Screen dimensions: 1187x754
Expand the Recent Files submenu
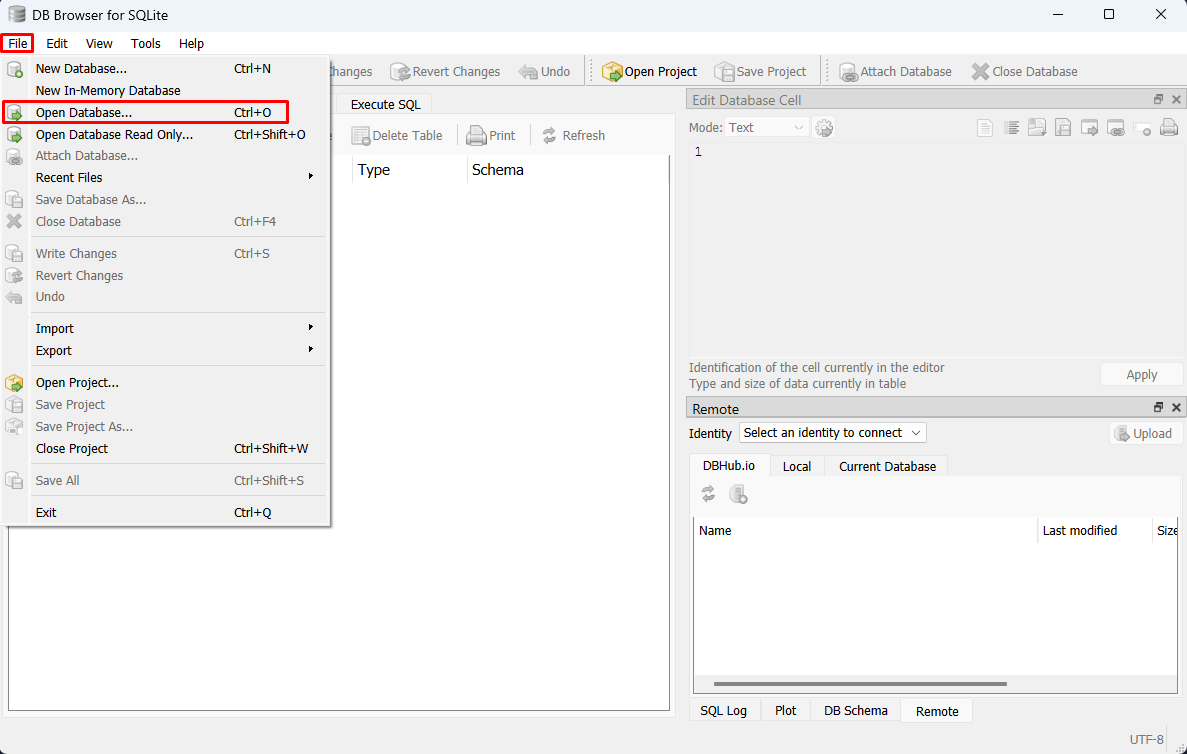pos(67,177)
